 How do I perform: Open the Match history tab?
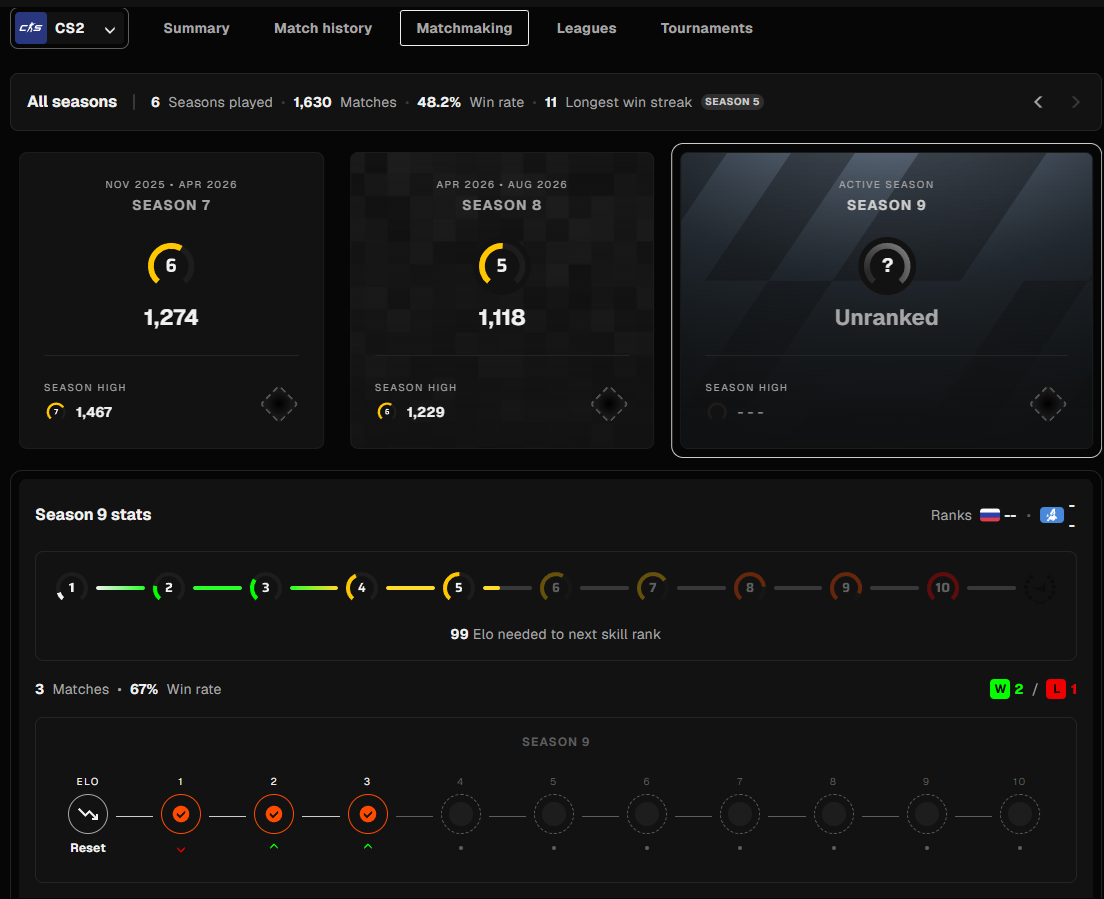pyautogui.click(x=322, y=28)
